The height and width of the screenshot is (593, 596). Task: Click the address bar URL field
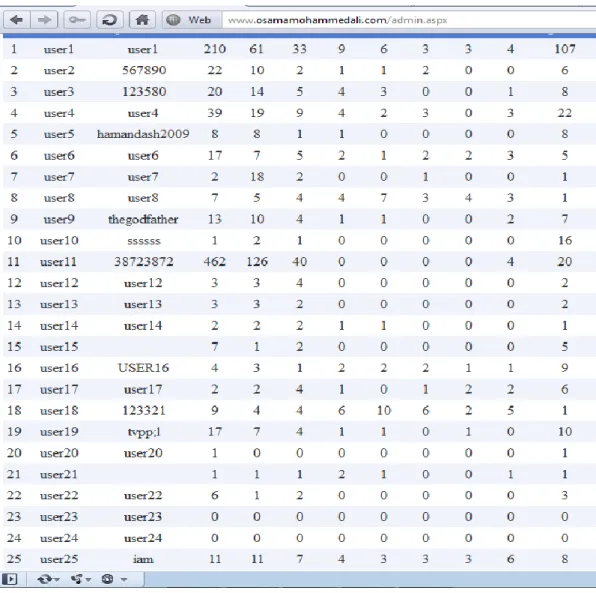pos(409,20)
